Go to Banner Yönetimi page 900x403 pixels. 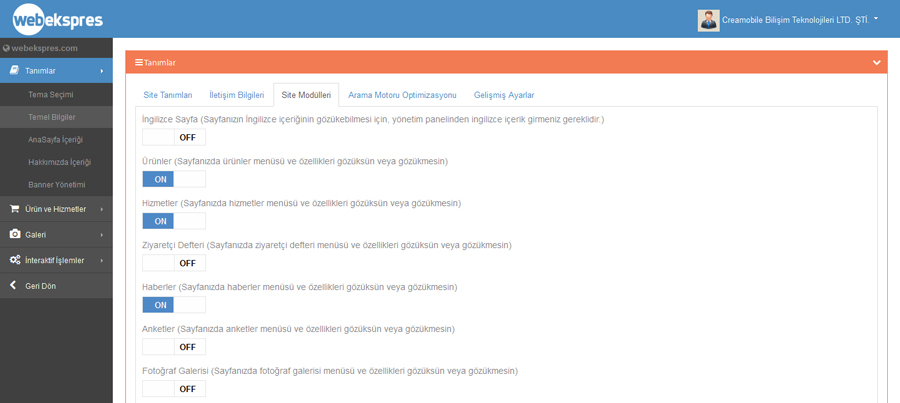coord(56,185)
